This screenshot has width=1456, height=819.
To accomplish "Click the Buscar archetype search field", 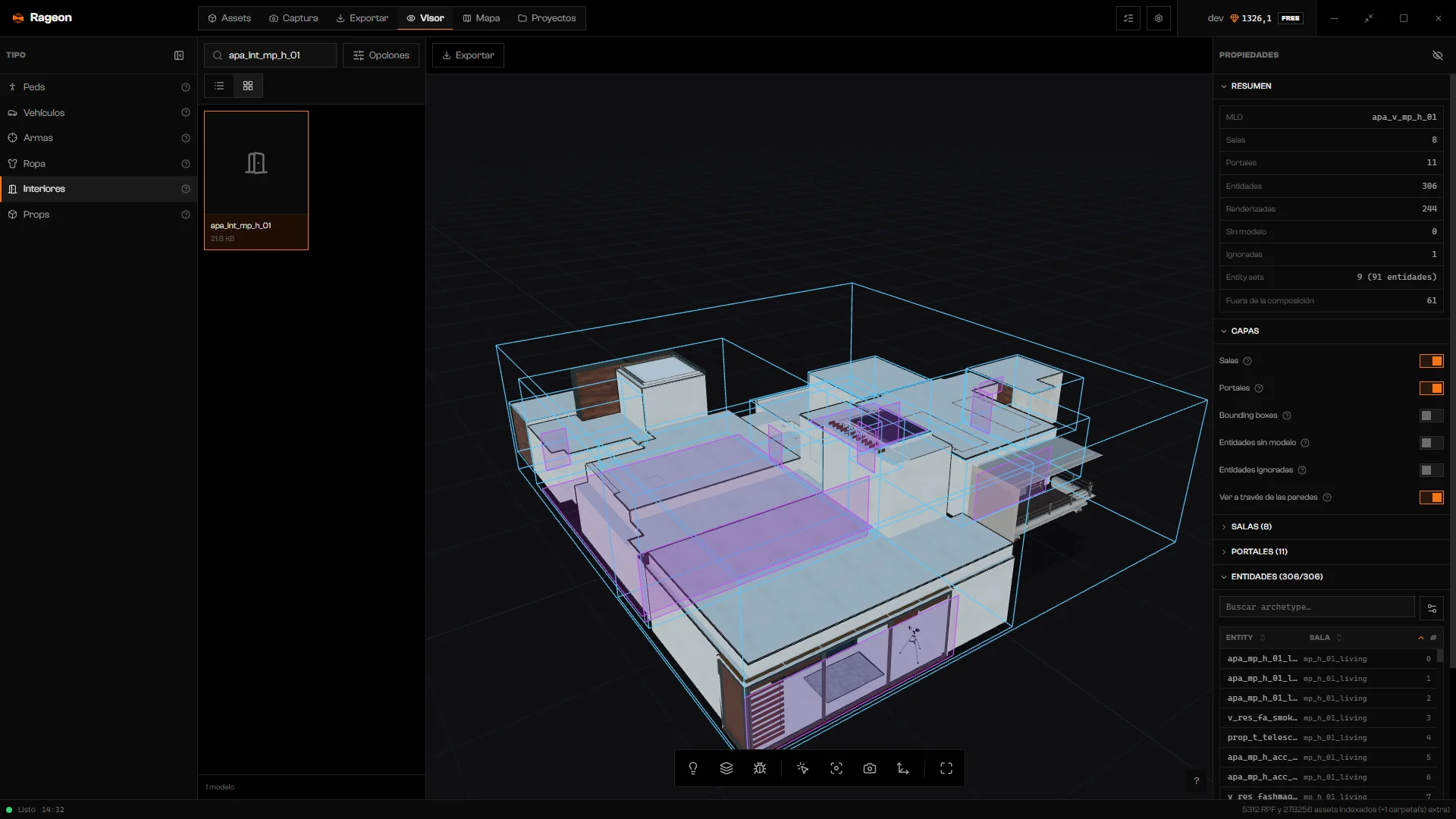I will click(x=1316, y=607).
